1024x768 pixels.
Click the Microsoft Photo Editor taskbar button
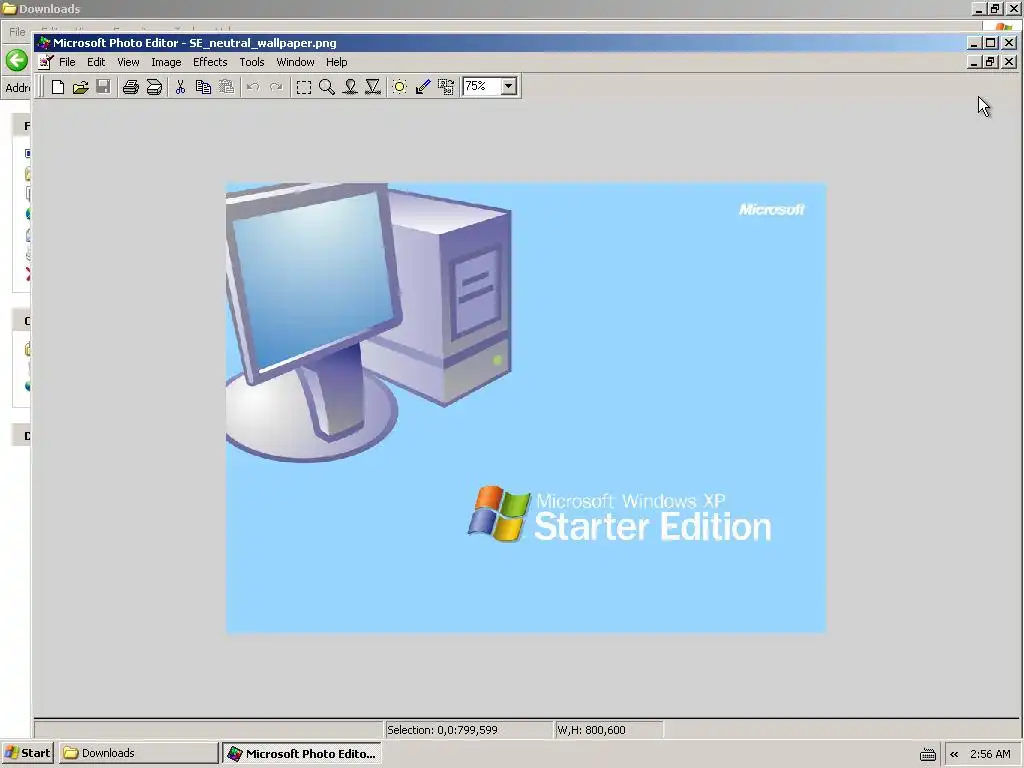coord(302,753)
